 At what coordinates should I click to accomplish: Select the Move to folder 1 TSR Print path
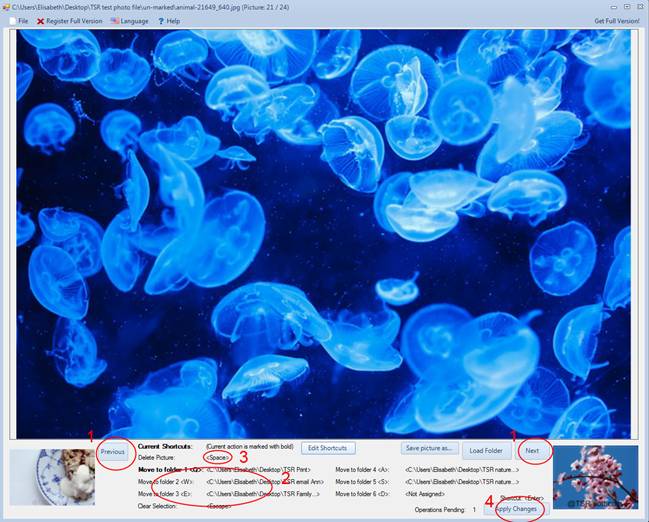[x=258, y=469]
